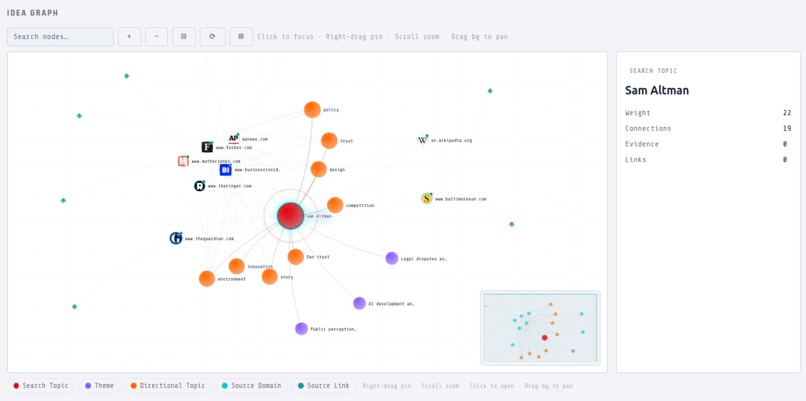Click the www.theringer.com source icon

pyautogui.click(x=199, y=186)
